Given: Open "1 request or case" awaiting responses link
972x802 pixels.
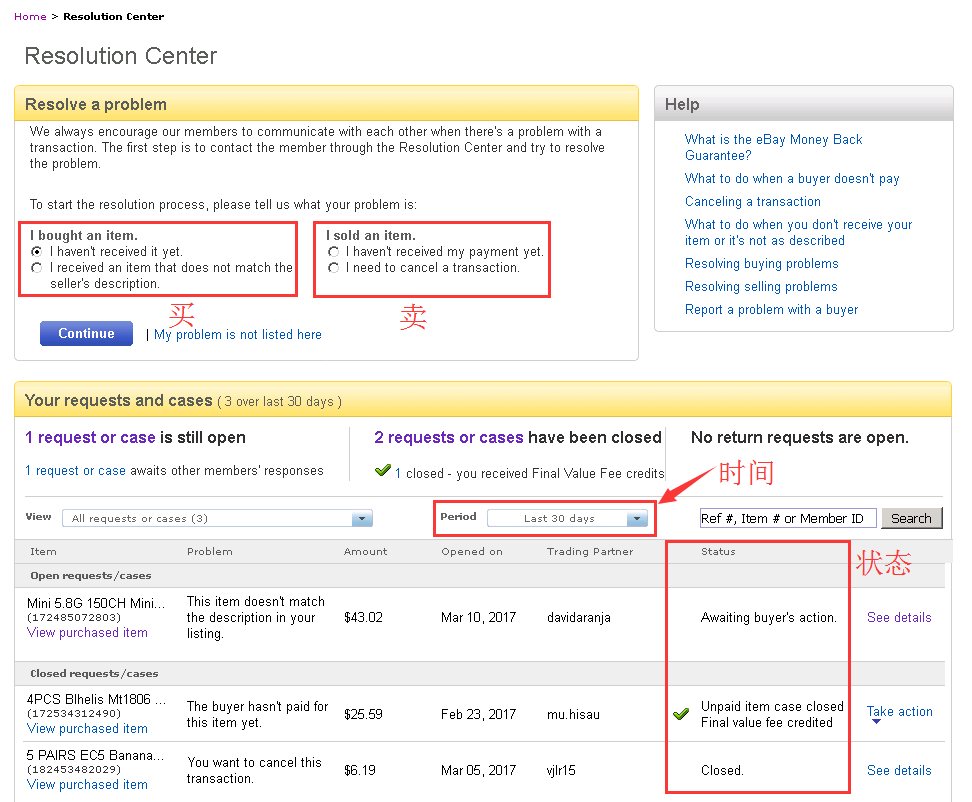Looking at the screenshot, I should (76, 471).
